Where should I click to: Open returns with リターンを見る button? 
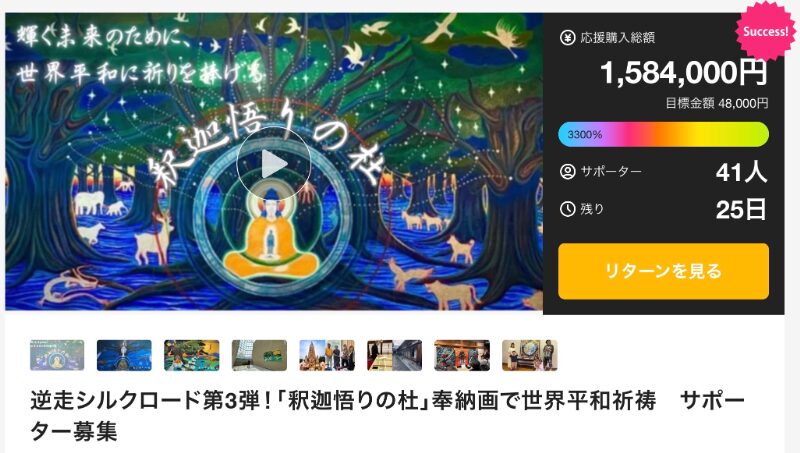click(663, 271)
